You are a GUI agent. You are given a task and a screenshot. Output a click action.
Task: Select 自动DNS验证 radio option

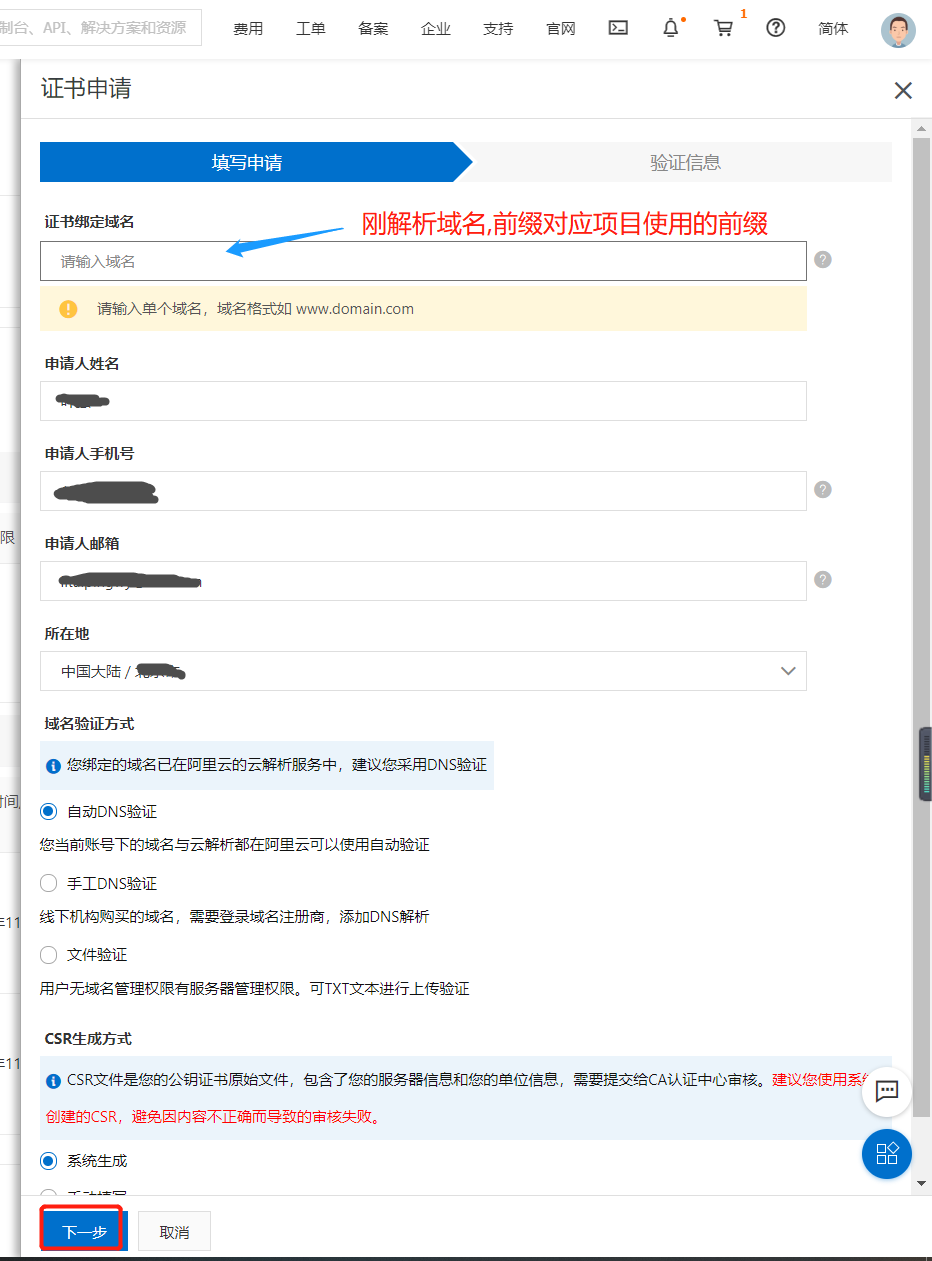coord(49,812)
